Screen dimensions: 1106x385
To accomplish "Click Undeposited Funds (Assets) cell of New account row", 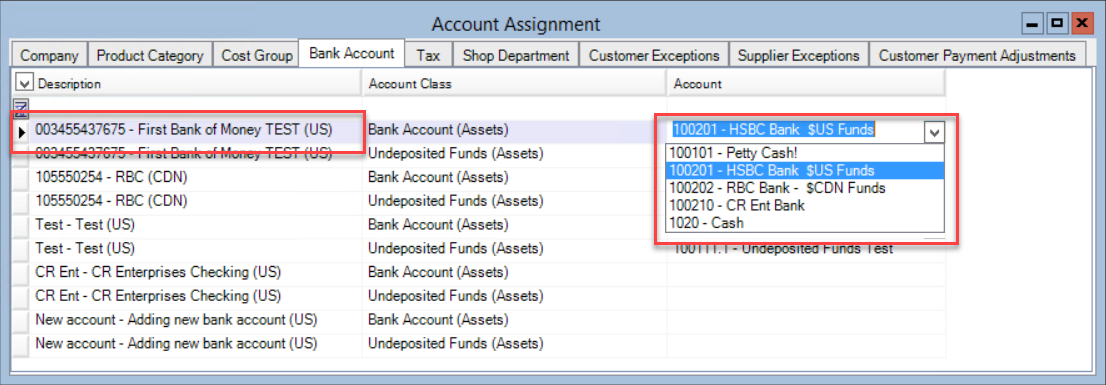I will point(514,343).
